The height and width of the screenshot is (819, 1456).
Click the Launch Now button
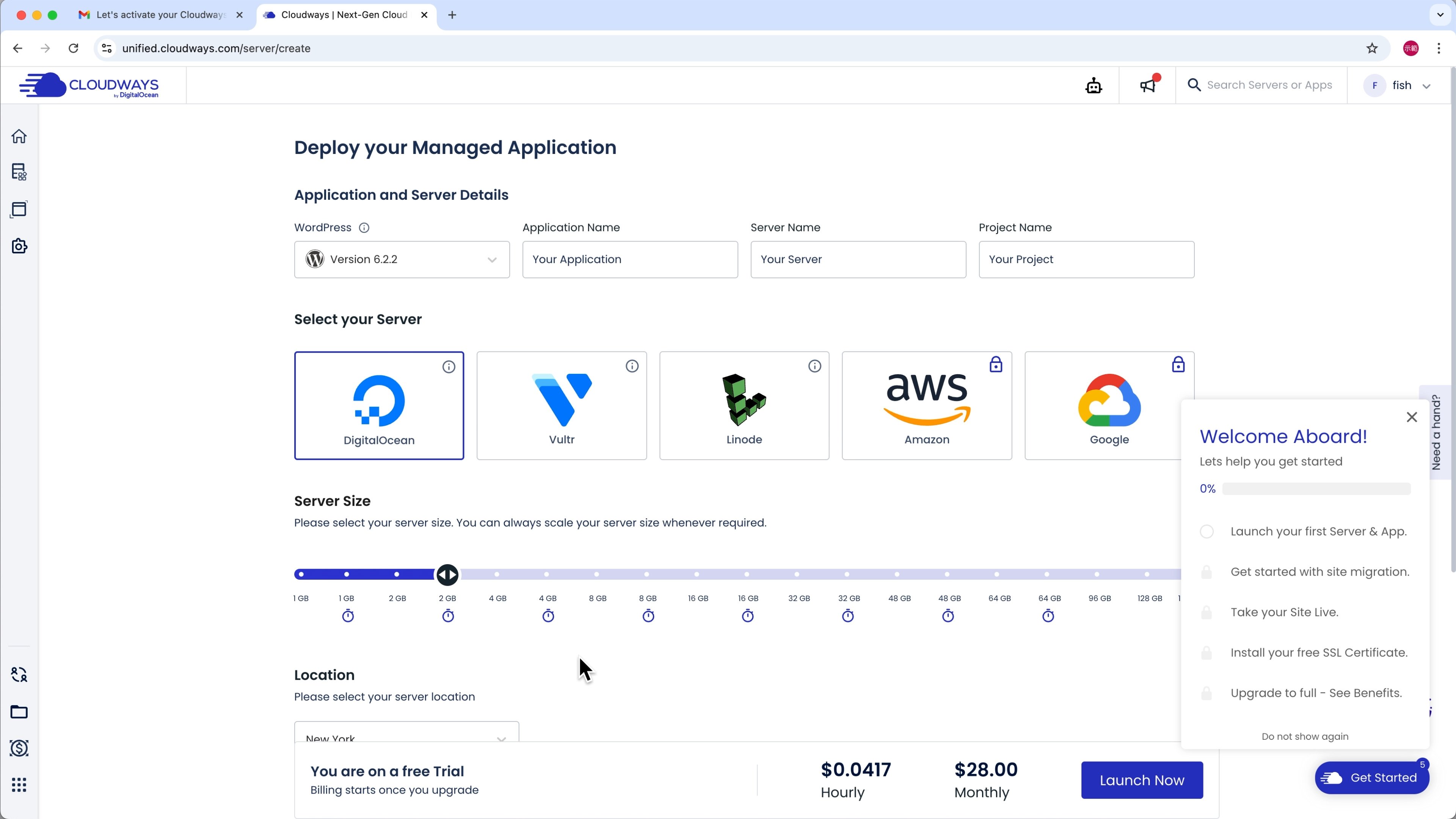[x=1141, y=780]
